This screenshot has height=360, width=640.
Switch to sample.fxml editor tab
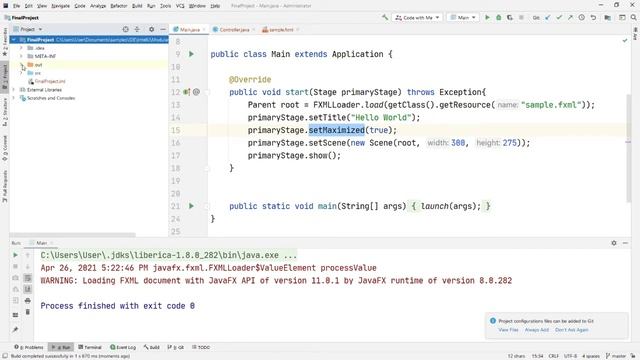pos(281,30)
